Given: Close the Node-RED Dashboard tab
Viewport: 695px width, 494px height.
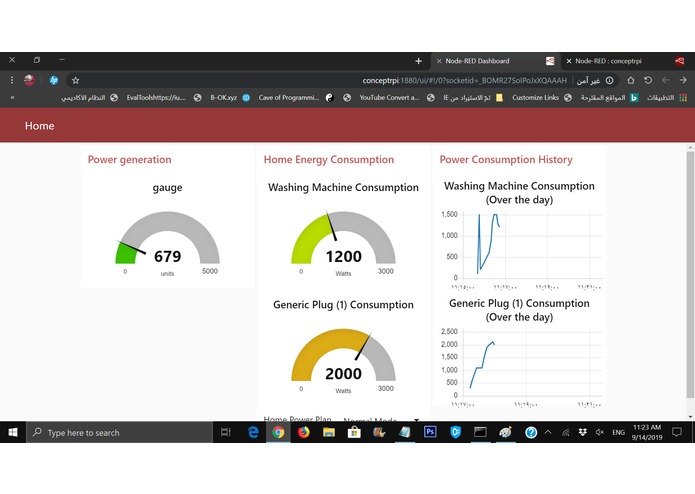Looking at the screenshot, I should click(439, 61).
